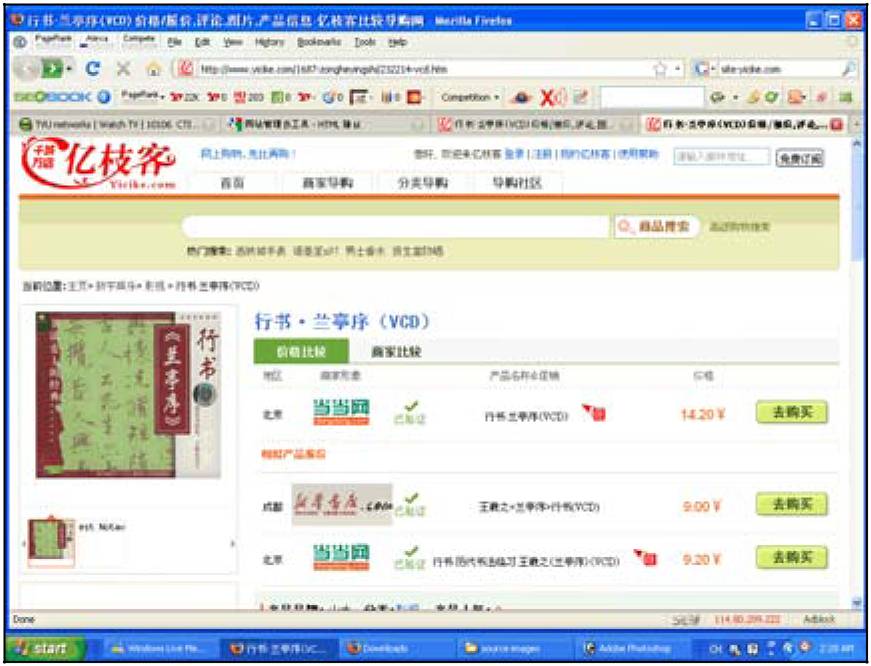Screen dimensions: 871x666
Task: Open the dropdown arrow next to bookmark star
Action: click(678, 69)
